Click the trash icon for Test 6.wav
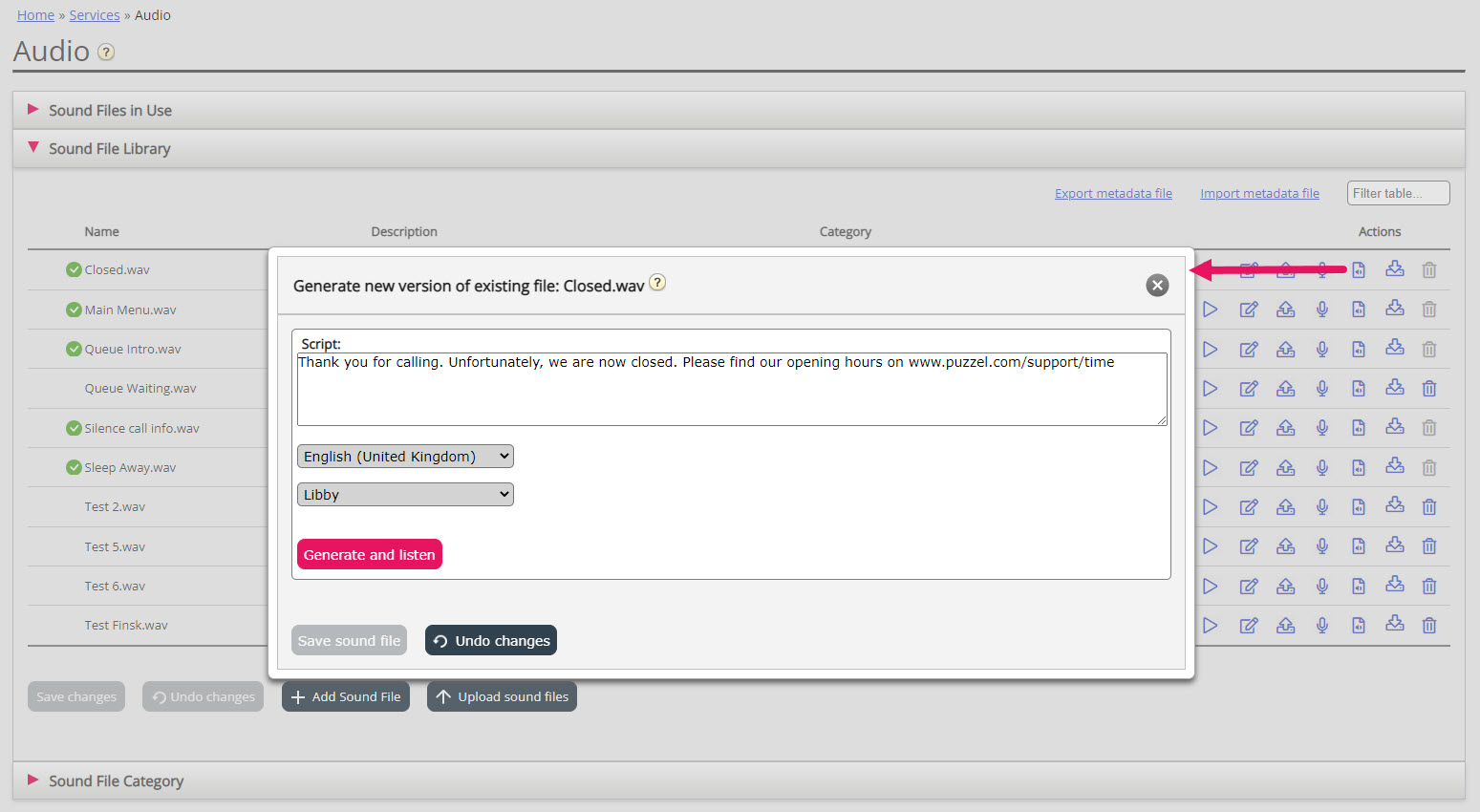Image resolution: width=1480 pixels, height=812 pixels. pos(1429,587)
